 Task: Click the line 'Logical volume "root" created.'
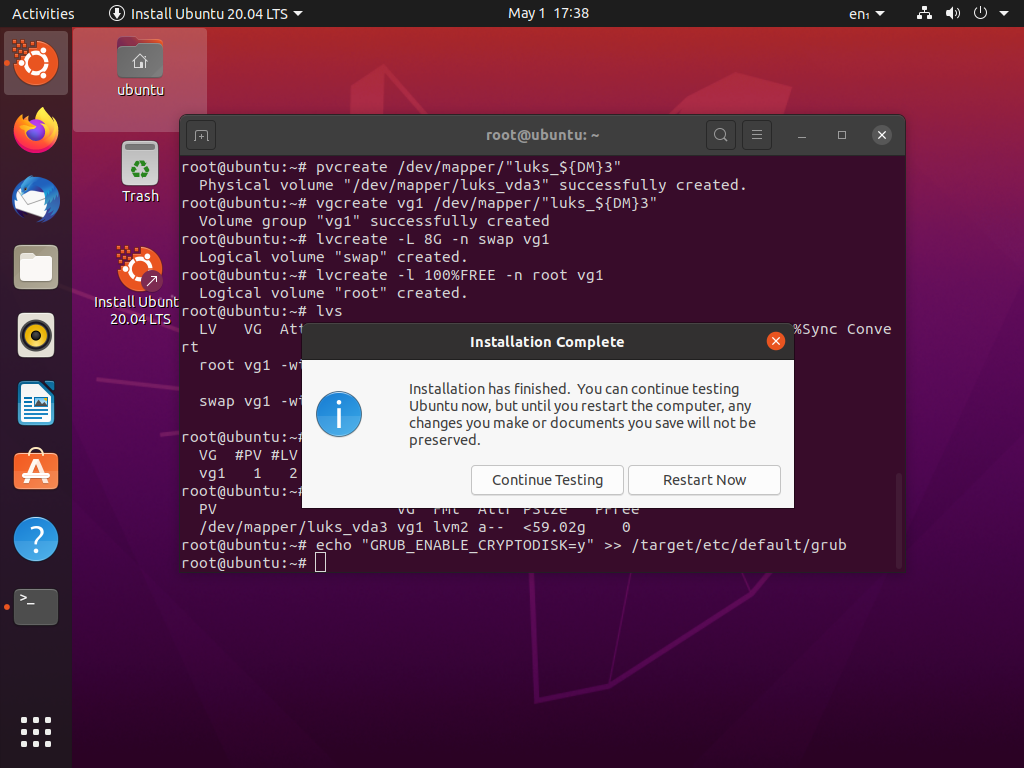coord(333,293)
